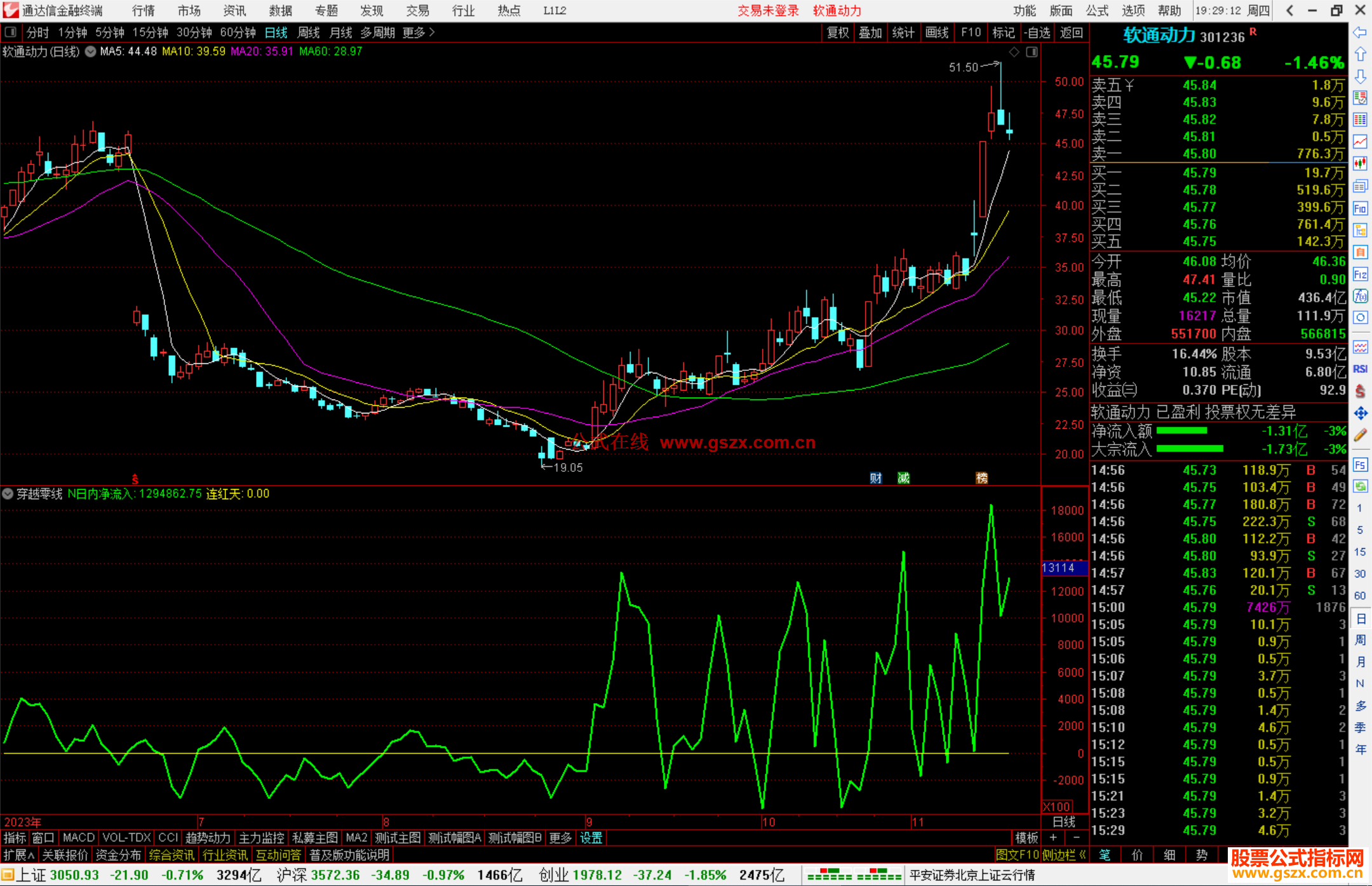This screenshot has height=886, width=1372.
Task: Toggle the side panel icon above the chart
Action: [x=1032, y=52]
